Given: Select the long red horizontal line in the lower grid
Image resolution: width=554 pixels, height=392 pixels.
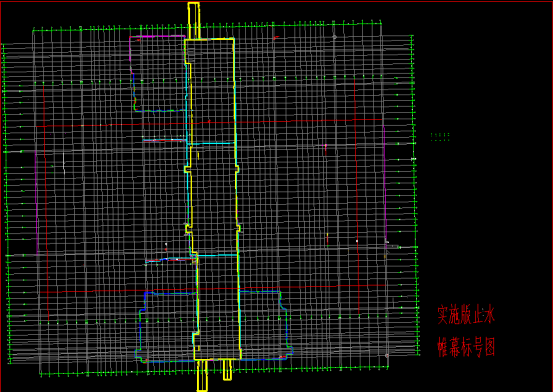Looking at the screenshot, I should click(x=212, y=289).
